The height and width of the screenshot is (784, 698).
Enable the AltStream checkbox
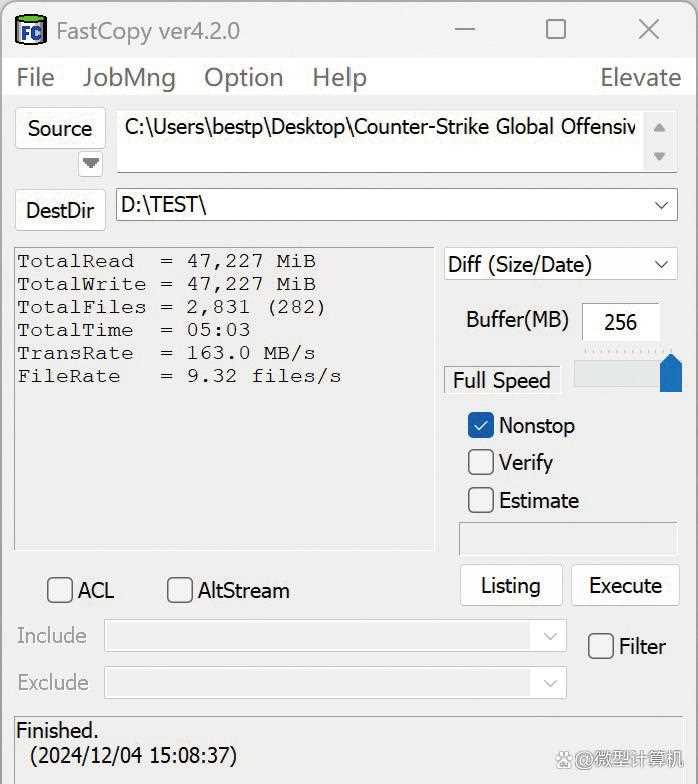[x=180, y=590]
